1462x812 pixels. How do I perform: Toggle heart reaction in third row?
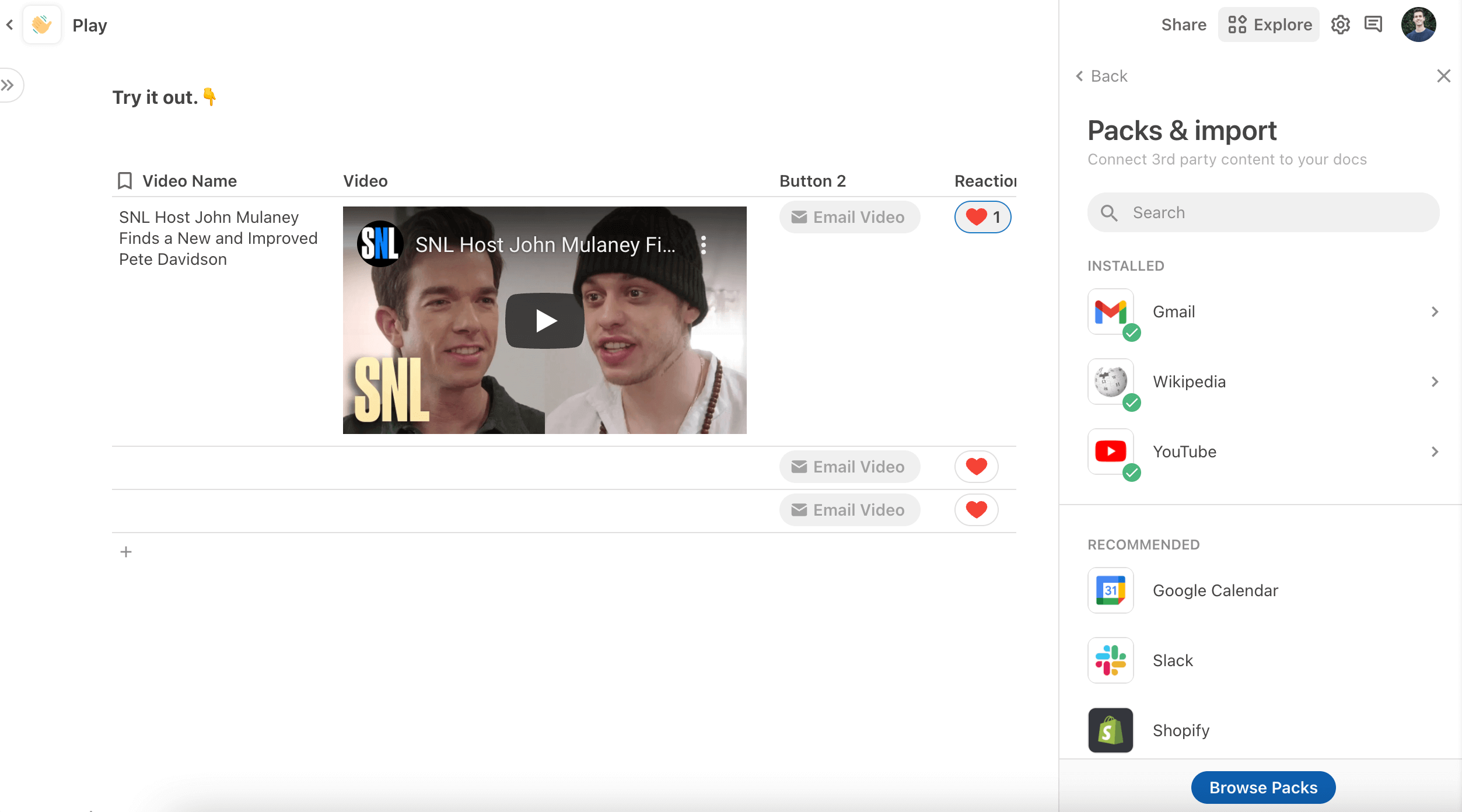[977, 510]
